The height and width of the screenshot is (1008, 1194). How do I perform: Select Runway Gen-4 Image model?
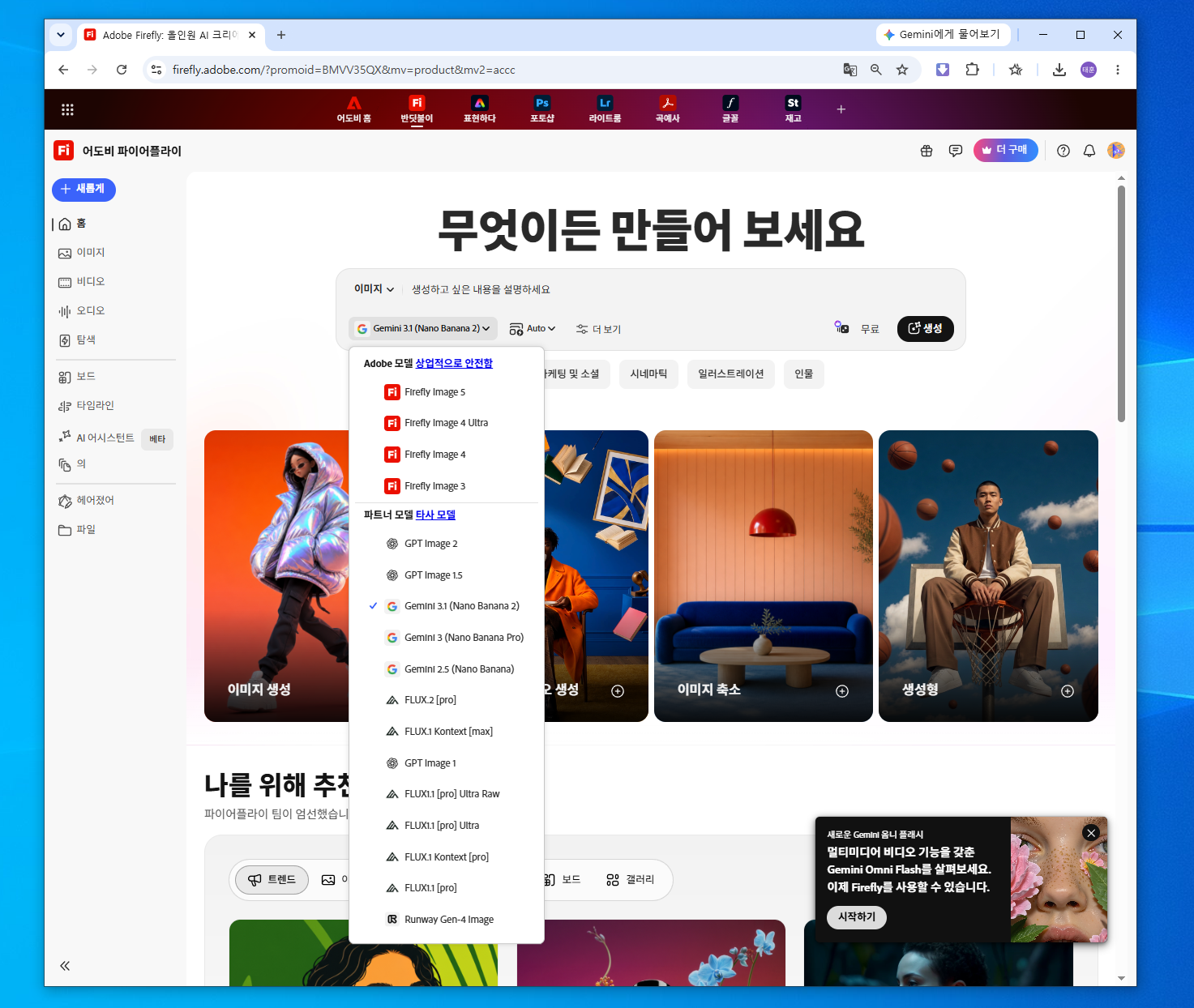(x=447, y=920)
